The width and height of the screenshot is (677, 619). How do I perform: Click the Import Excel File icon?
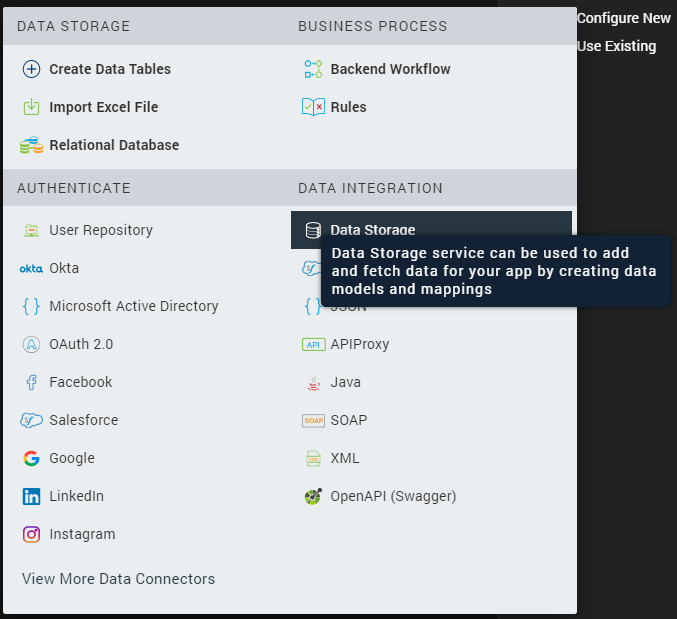click(x=31, y=107)
